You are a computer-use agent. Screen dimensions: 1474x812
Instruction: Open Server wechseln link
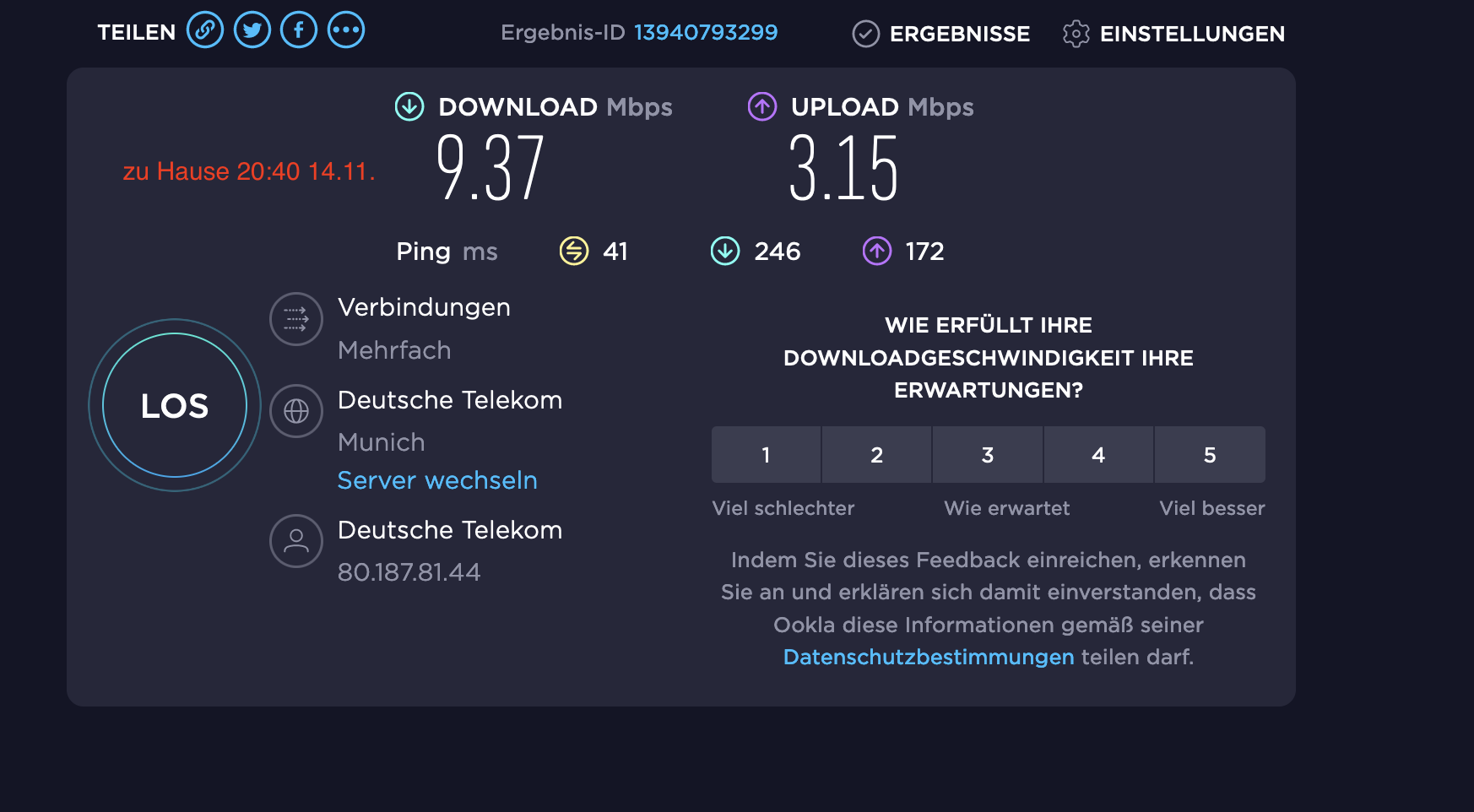click(x=437, y=480)
